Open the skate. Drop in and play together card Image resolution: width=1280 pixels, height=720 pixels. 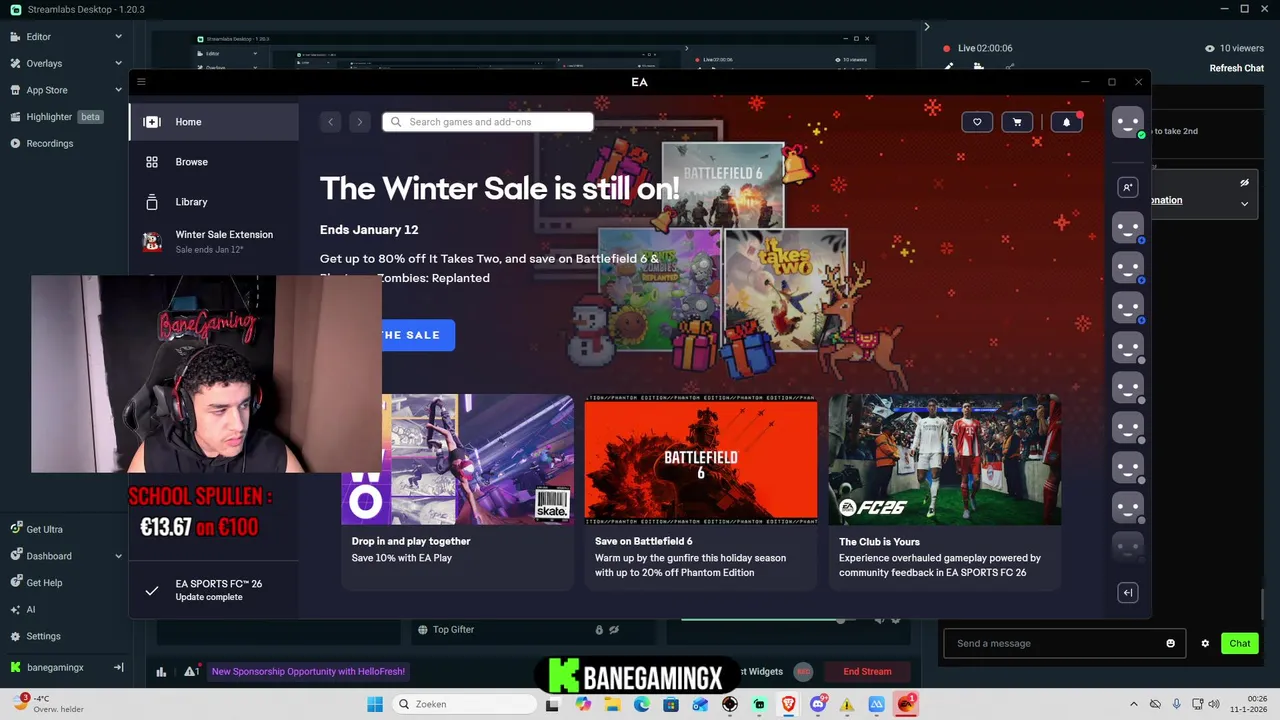point(457,490)
